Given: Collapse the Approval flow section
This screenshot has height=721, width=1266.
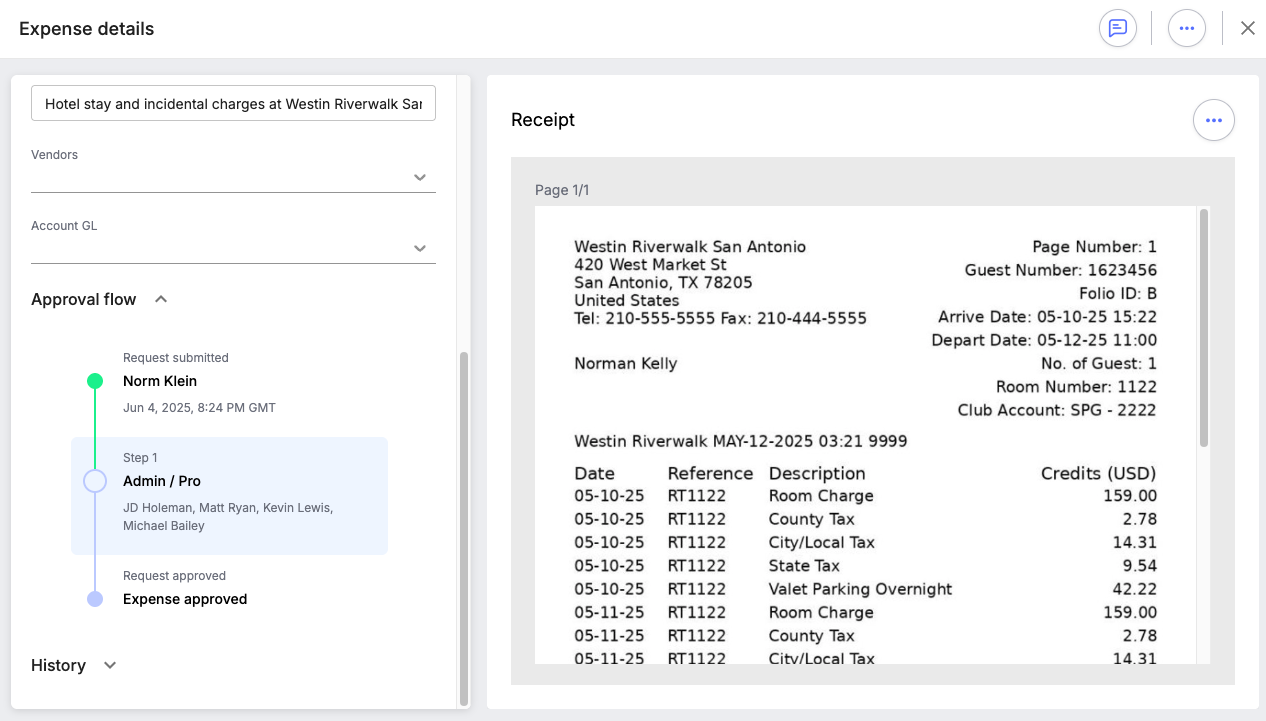Looking at the screenshot, I should (x=161, y=299).
